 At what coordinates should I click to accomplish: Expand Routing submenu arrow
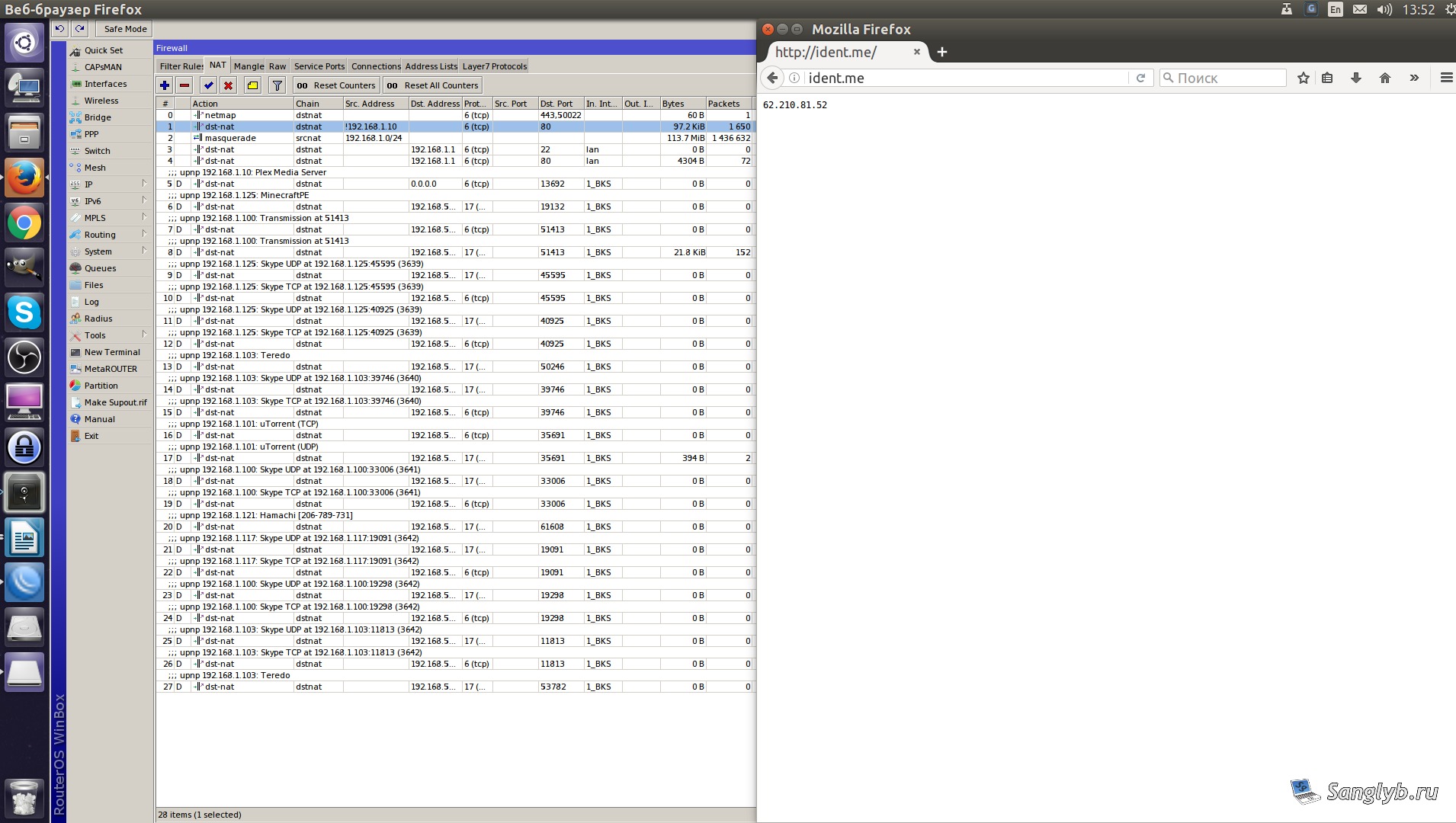[144, 234]
